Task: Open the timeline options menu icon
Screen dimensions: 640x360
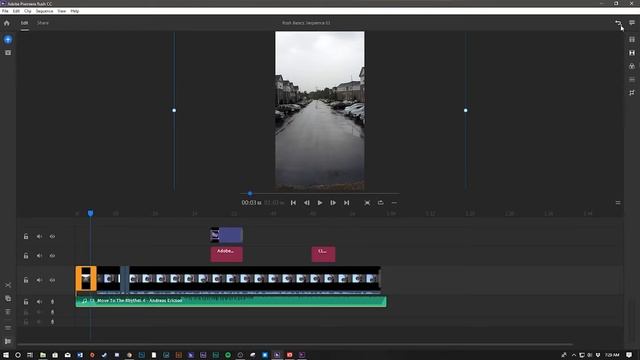Action: 618,203
